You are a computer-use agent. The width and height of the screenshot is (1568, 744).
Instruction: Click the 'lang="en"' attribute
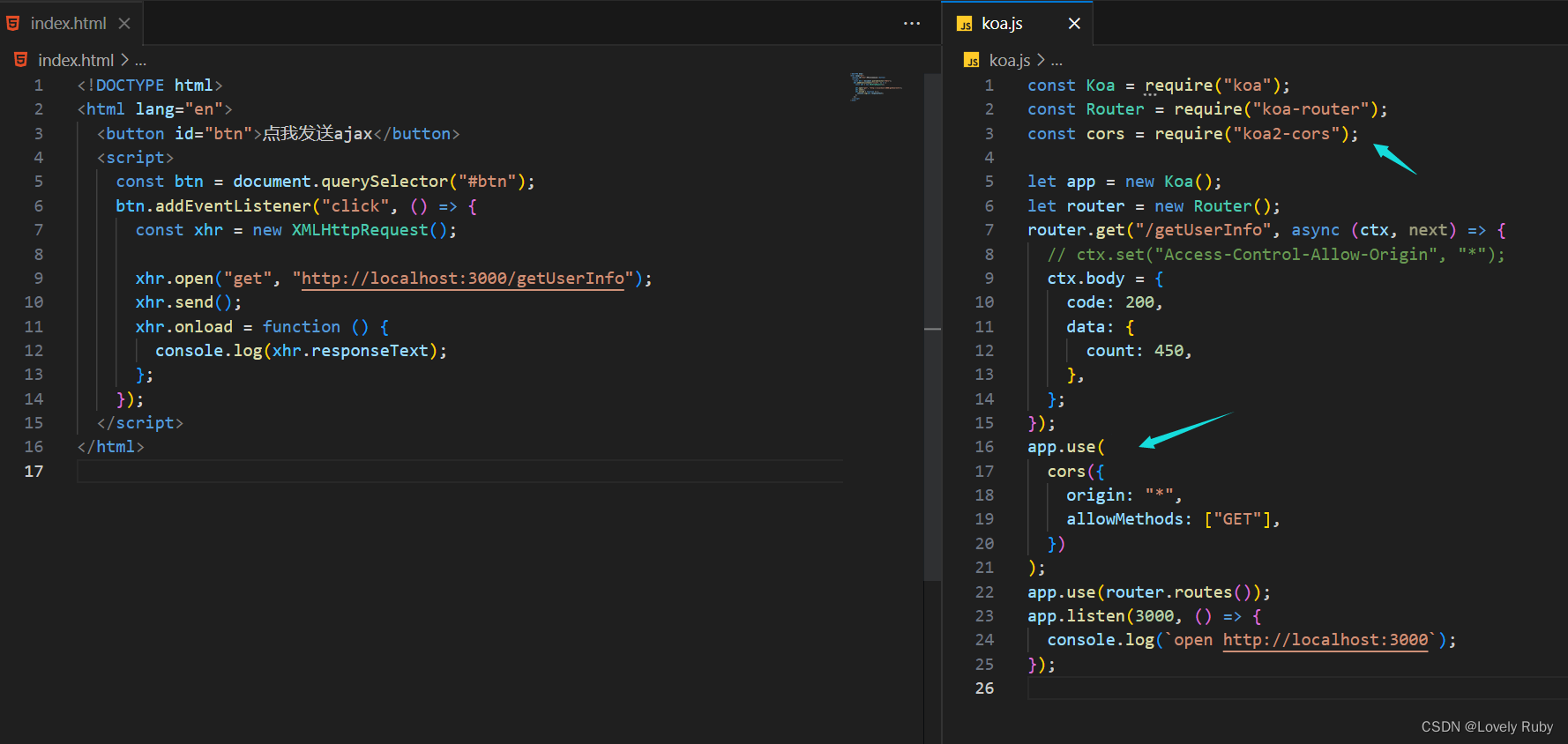pyautogui.click(x=179, y=109)
